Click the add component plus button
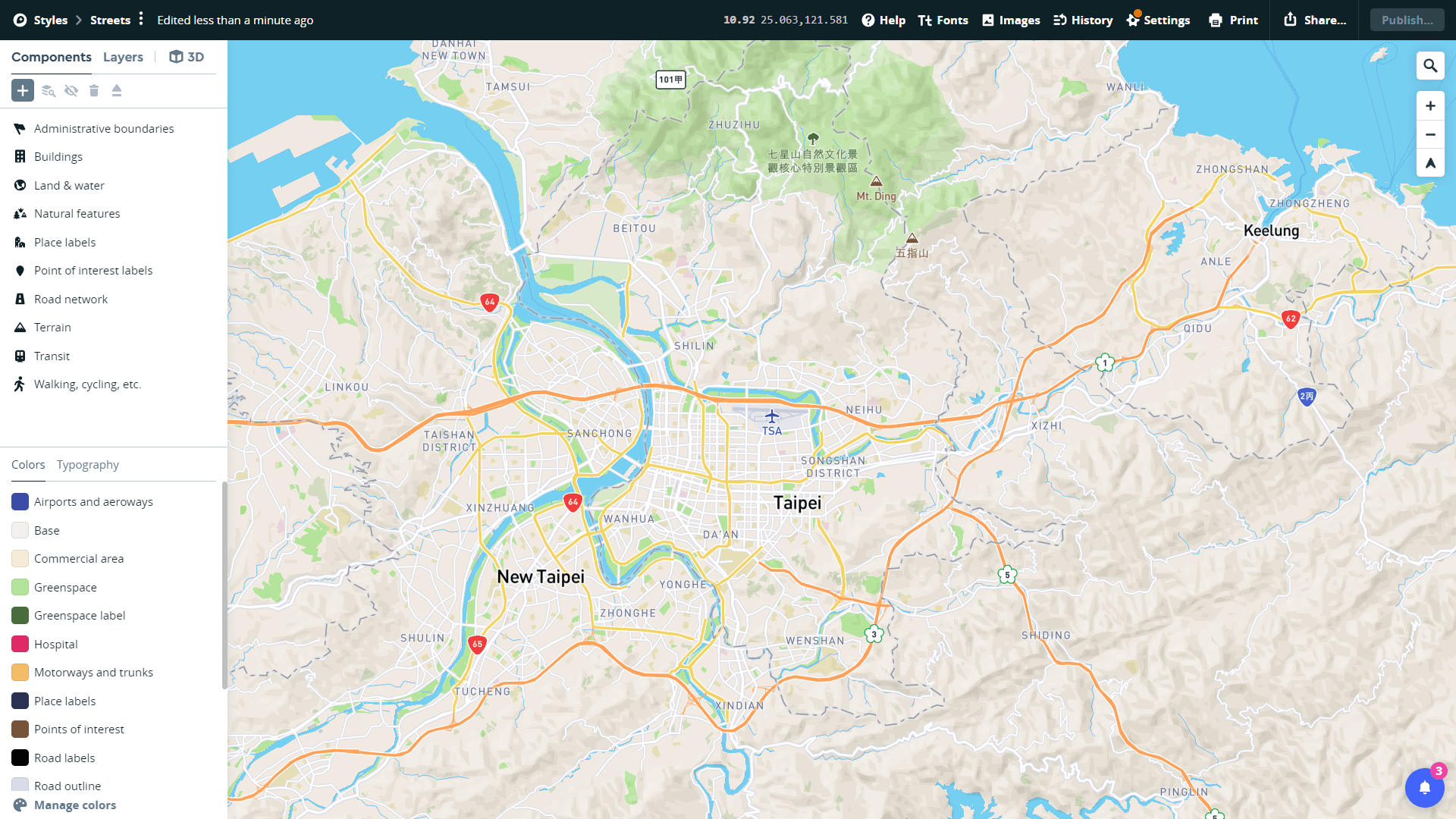 pyautogui.click(x=23, y=90)
